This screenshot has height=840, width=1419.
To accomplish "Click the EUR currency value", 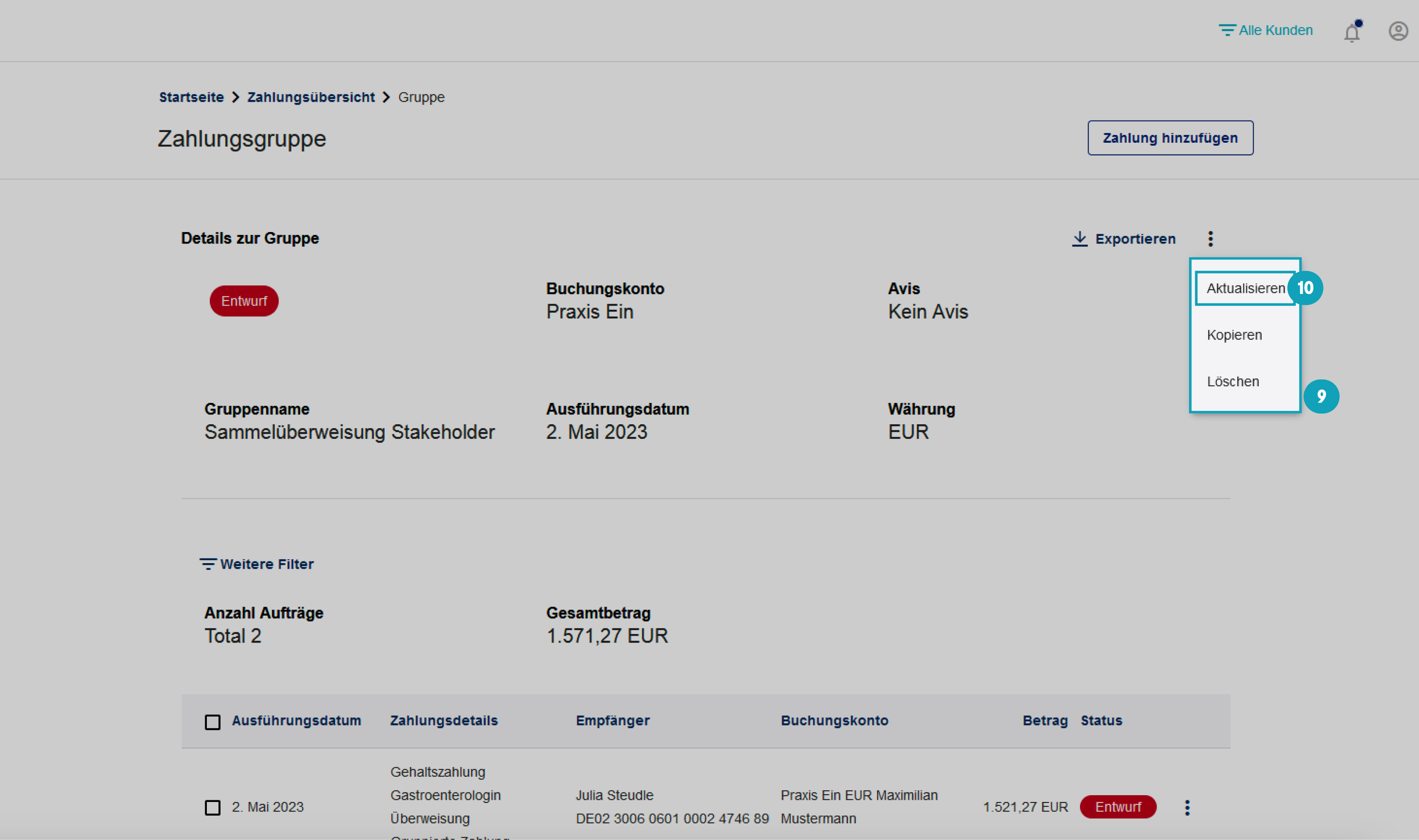I will [908, 432].
